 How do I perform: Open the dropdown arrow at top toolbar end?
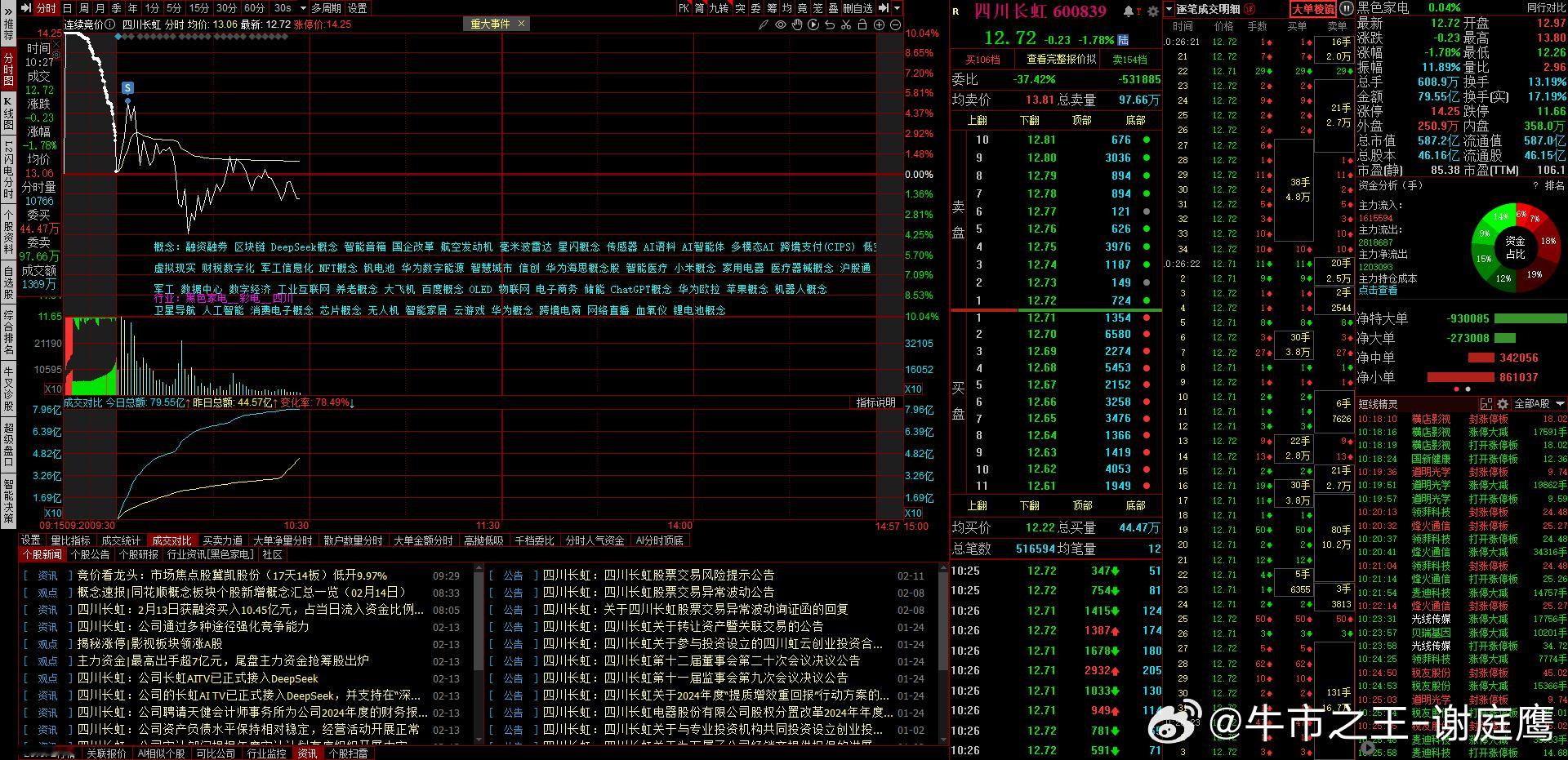897,8
